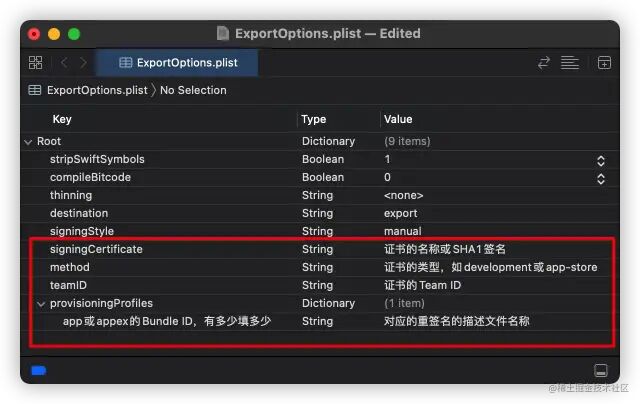Click String type of signingStyle row
This screenshot has width=640, height=404.
(x=318, y=231)
